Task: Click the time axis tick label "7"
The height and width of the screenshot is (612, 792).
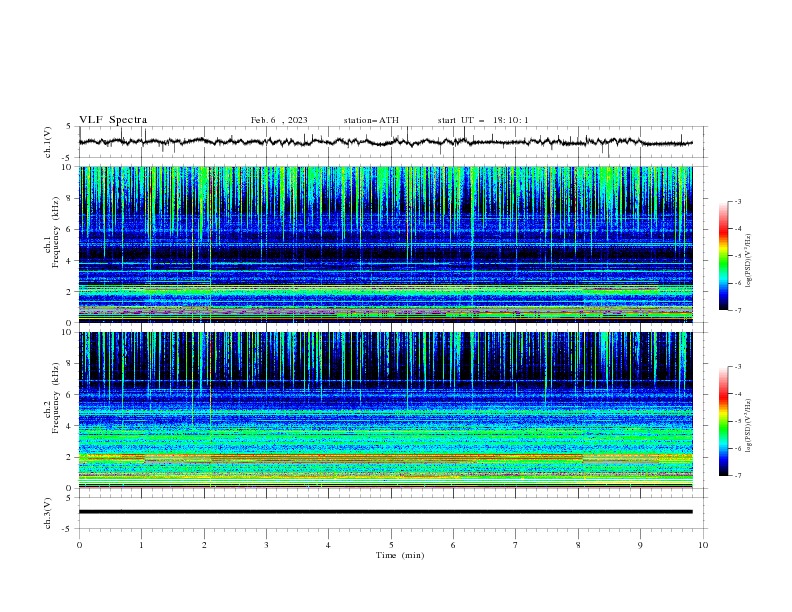Action: 516,545
